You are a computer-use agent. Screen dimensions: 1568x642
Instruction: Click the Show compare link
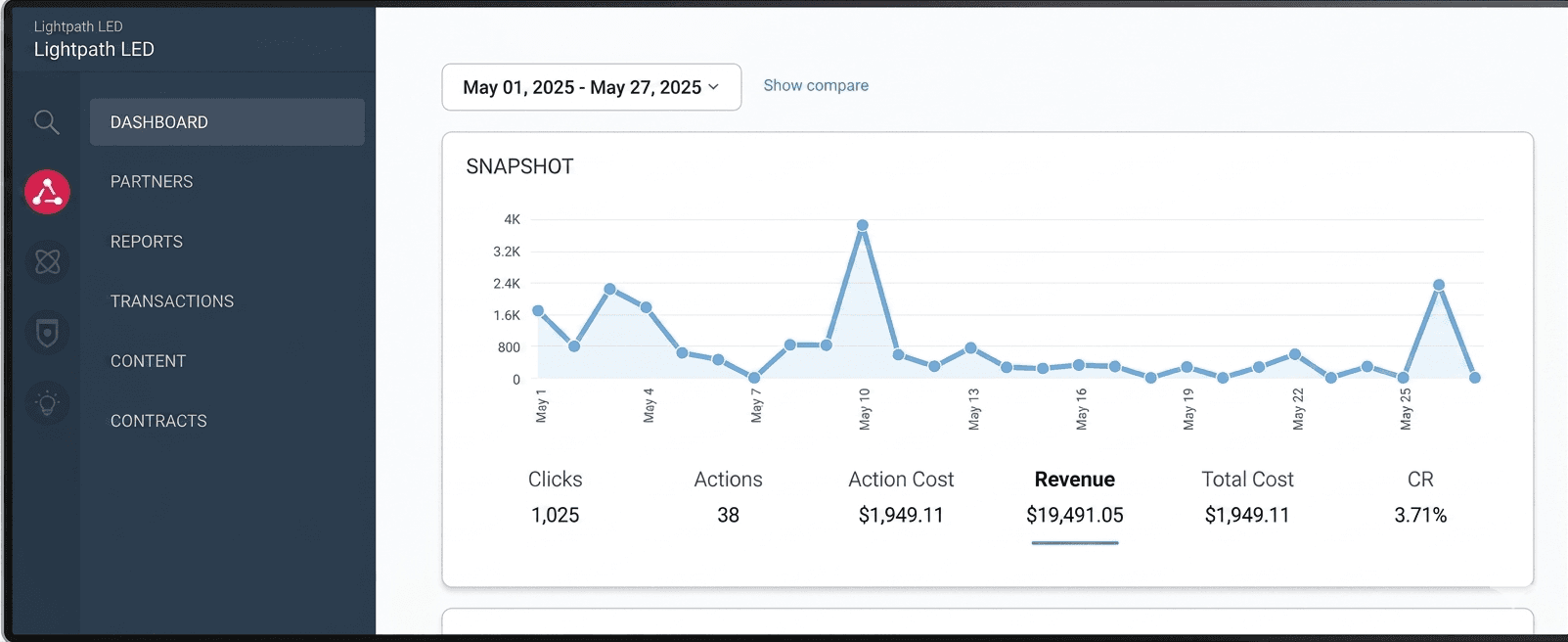coord(816,85)
